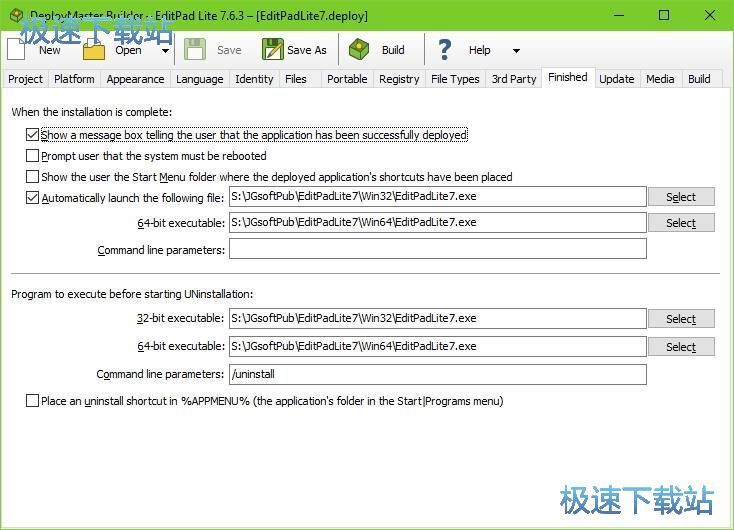The width and height of the screenshot is (734, 530).
Task: Click the Open folder icon
Action: coord(94,50)
